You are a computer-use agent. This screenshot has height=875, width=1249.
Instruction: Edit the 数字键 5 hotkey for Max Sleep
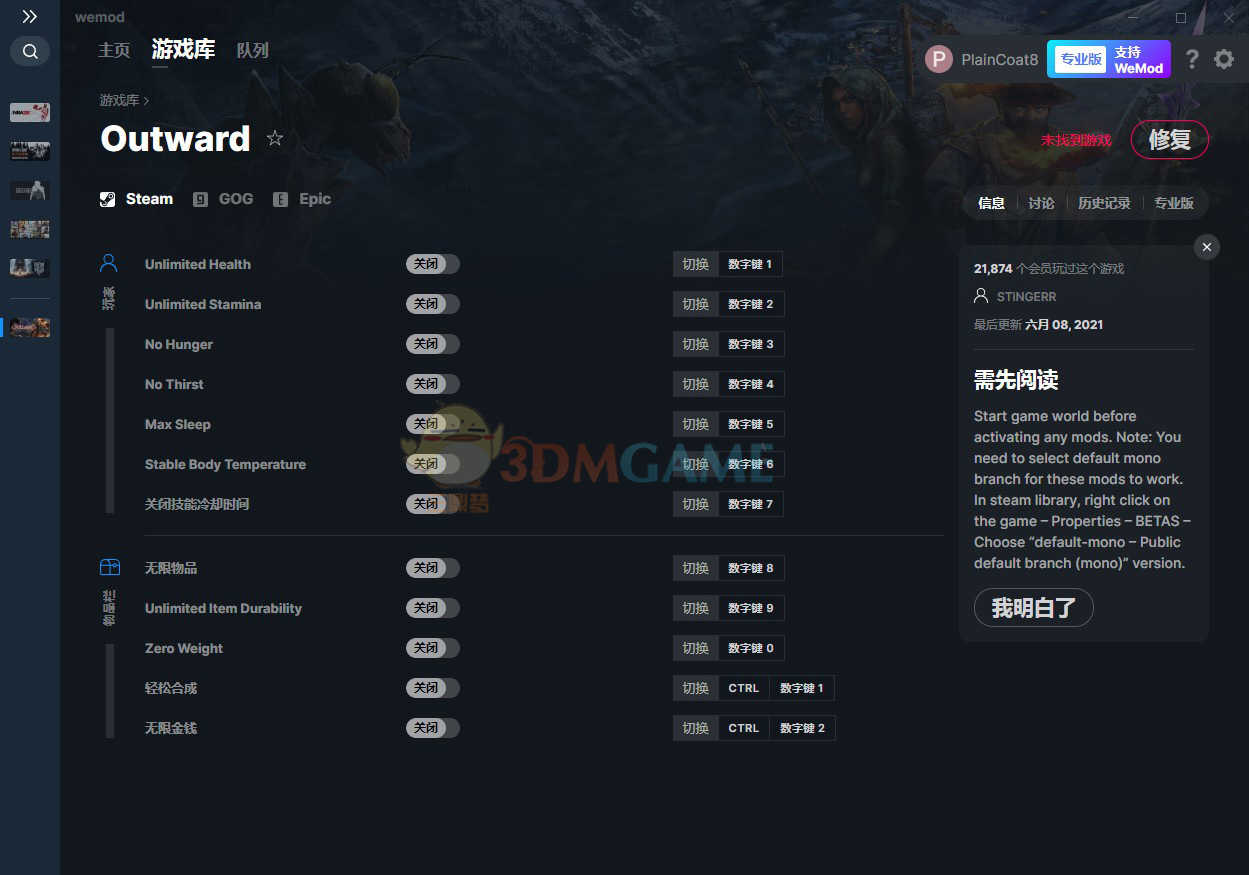[x=750, y=424]
